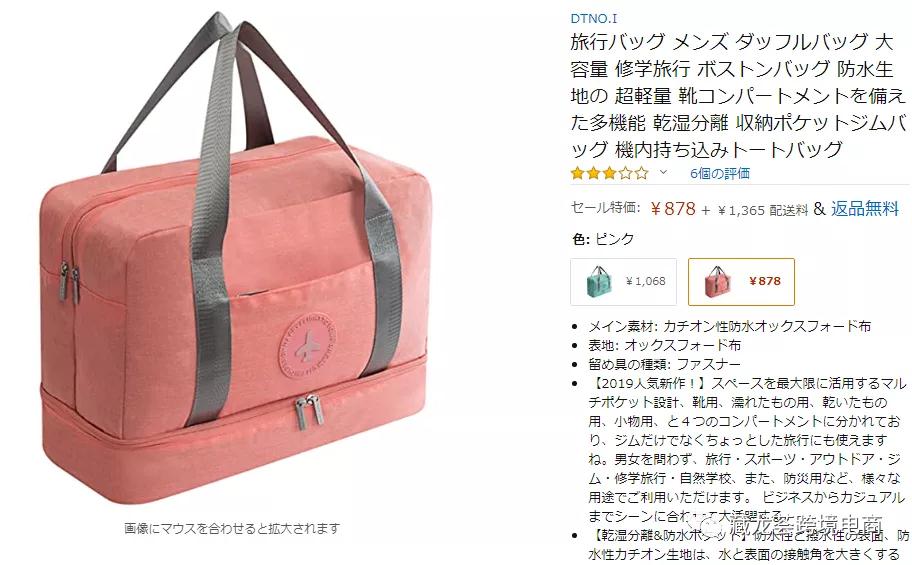The height and width of the screenshot is (565, 912).
Task: Click the first filled gold rating star
Action: 577,173
